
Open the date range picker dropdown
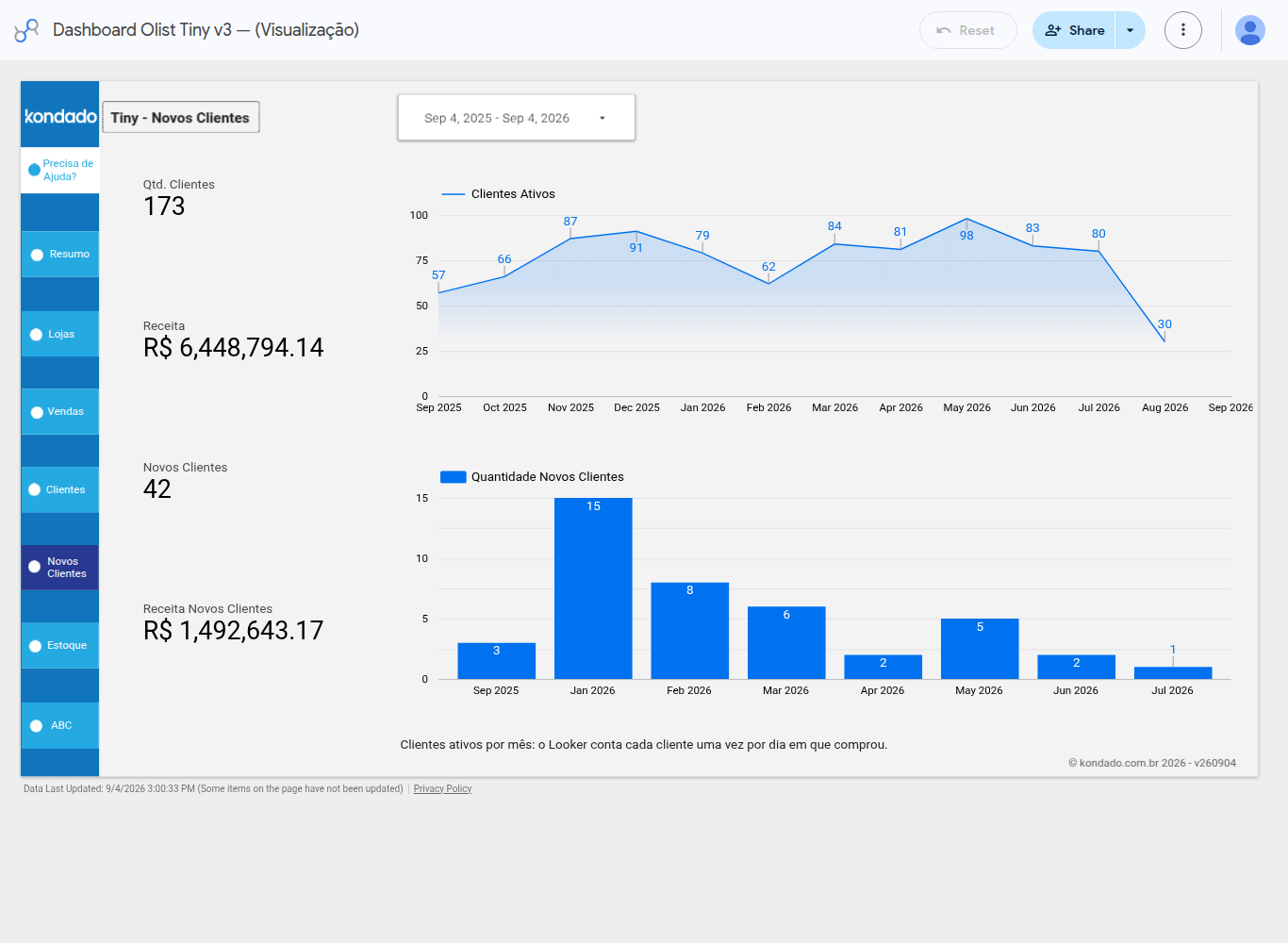[517, 118]
